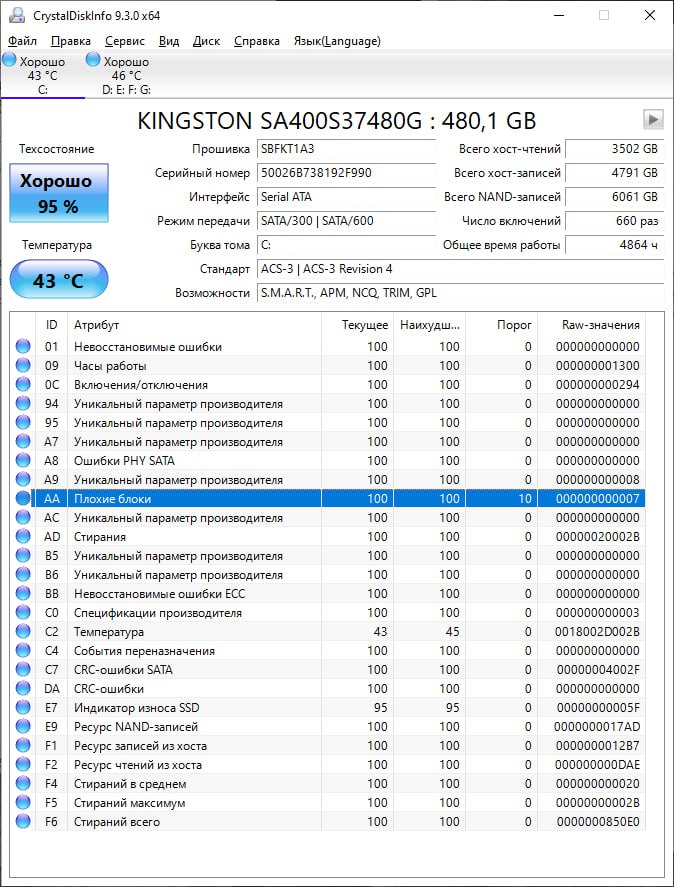The height and width of the screenshot is (887, 674).
Task: Select the Плохие блоки attribute row
Action: (328, 498)
